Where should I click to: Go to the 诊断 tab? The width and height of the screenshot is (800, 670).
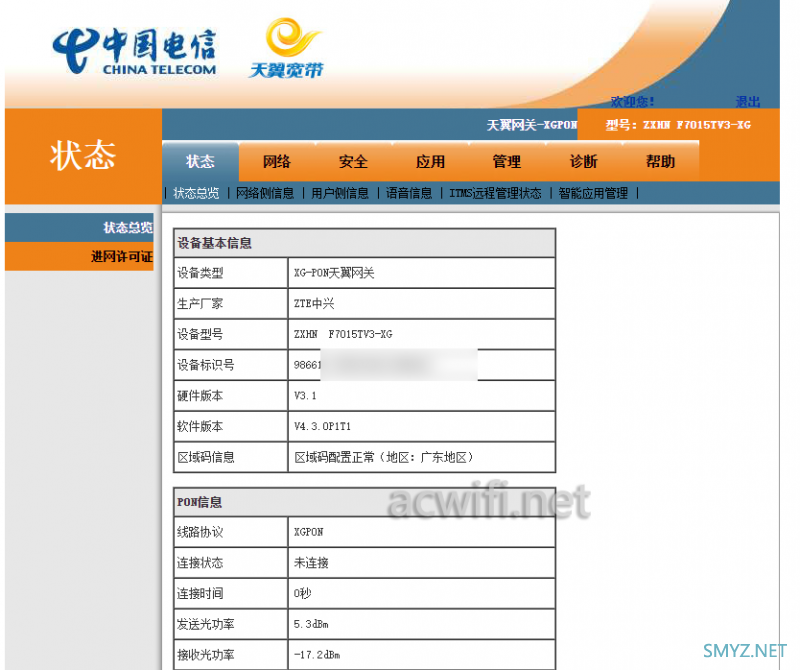584,162
